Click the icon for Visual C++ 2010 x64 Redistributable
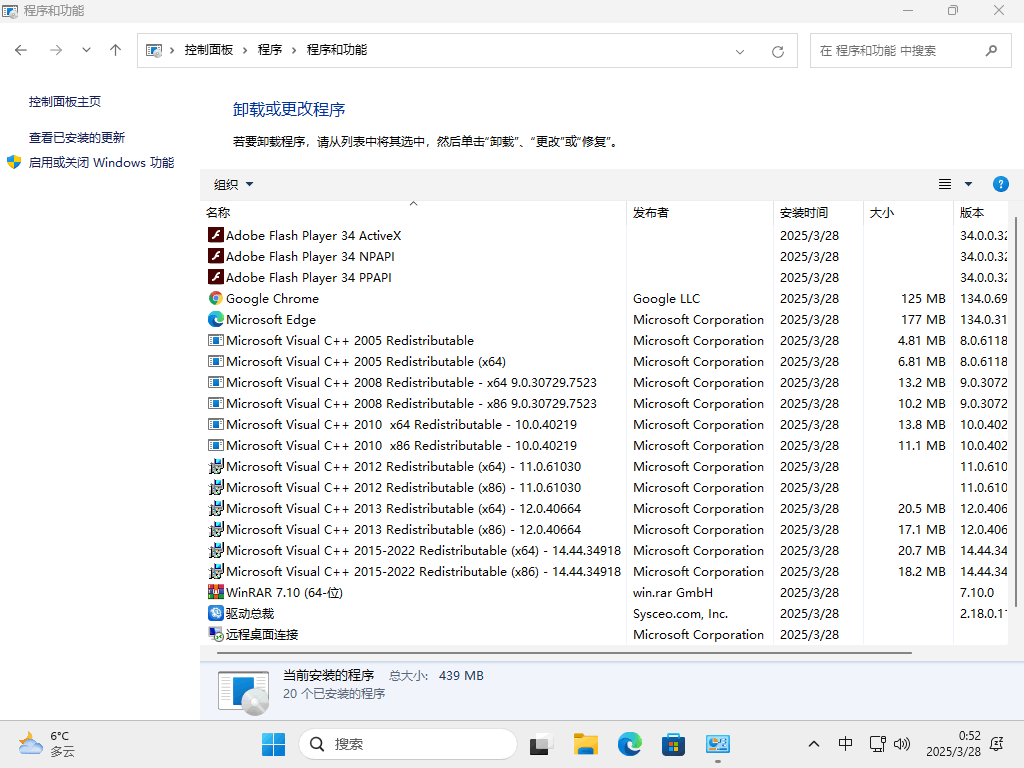 click(216, 424)
